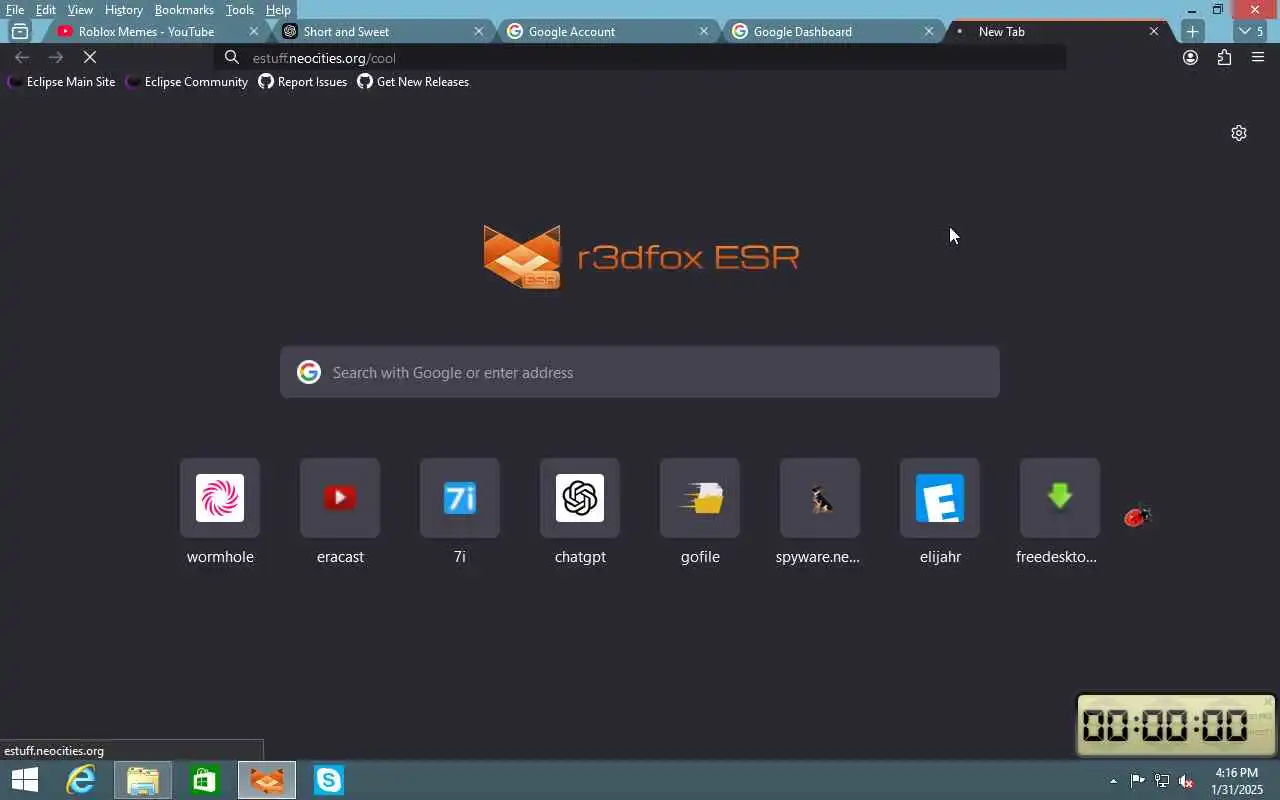Open the Windows Start button

[x=24, y=780]
